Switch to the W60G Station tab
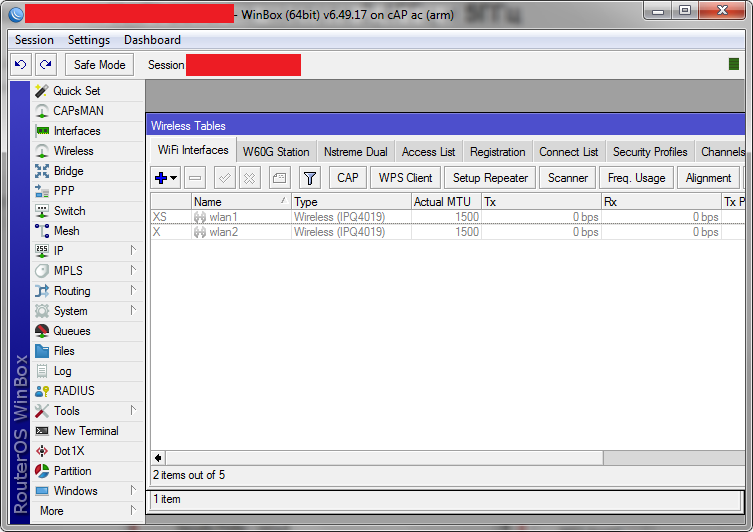The image size is (753, 532). 276,152
